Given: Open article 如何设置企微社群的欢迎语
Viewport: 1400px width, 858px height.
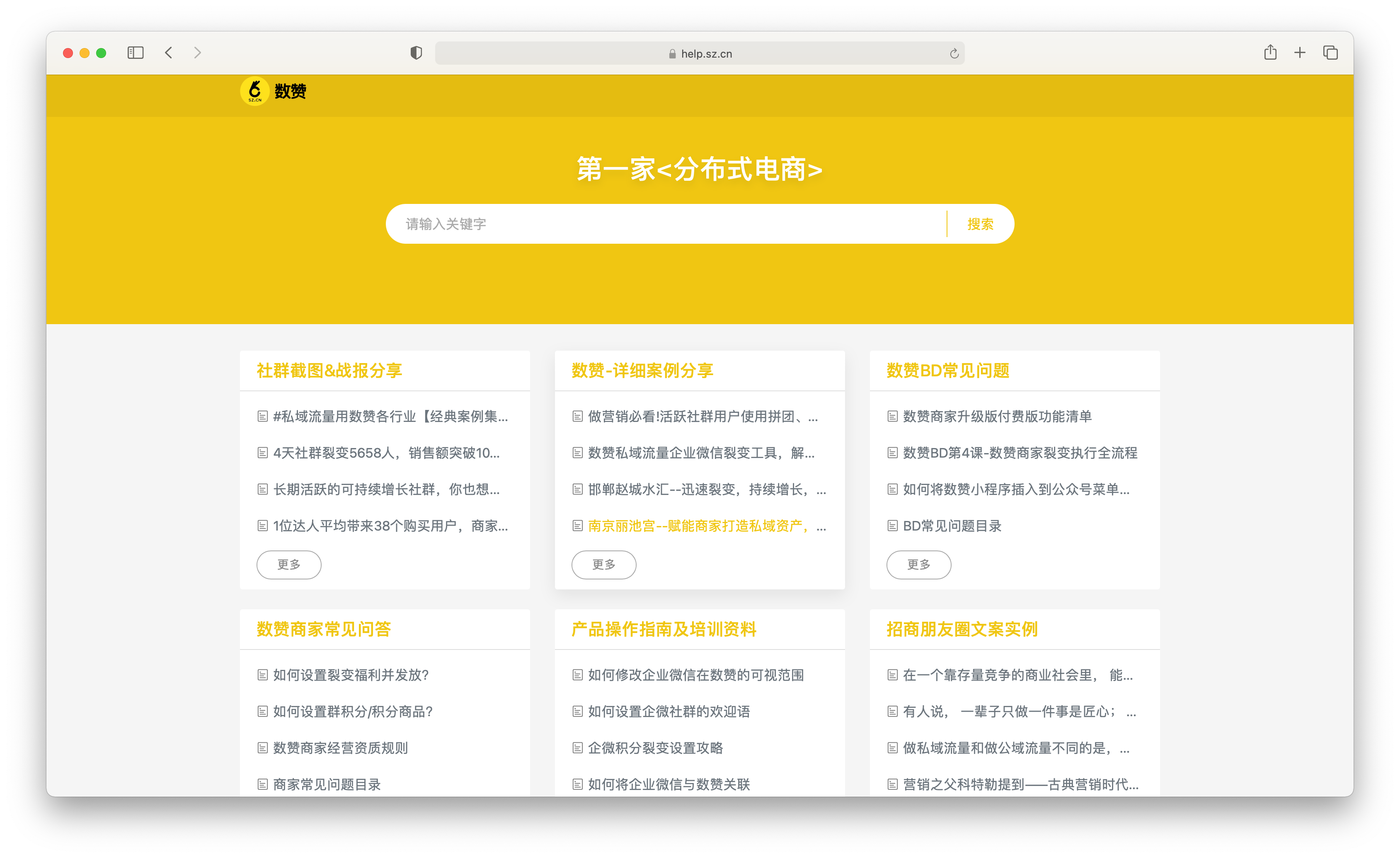Looking at the screenshot, I should pyautogui.click(x=669, y=711).
